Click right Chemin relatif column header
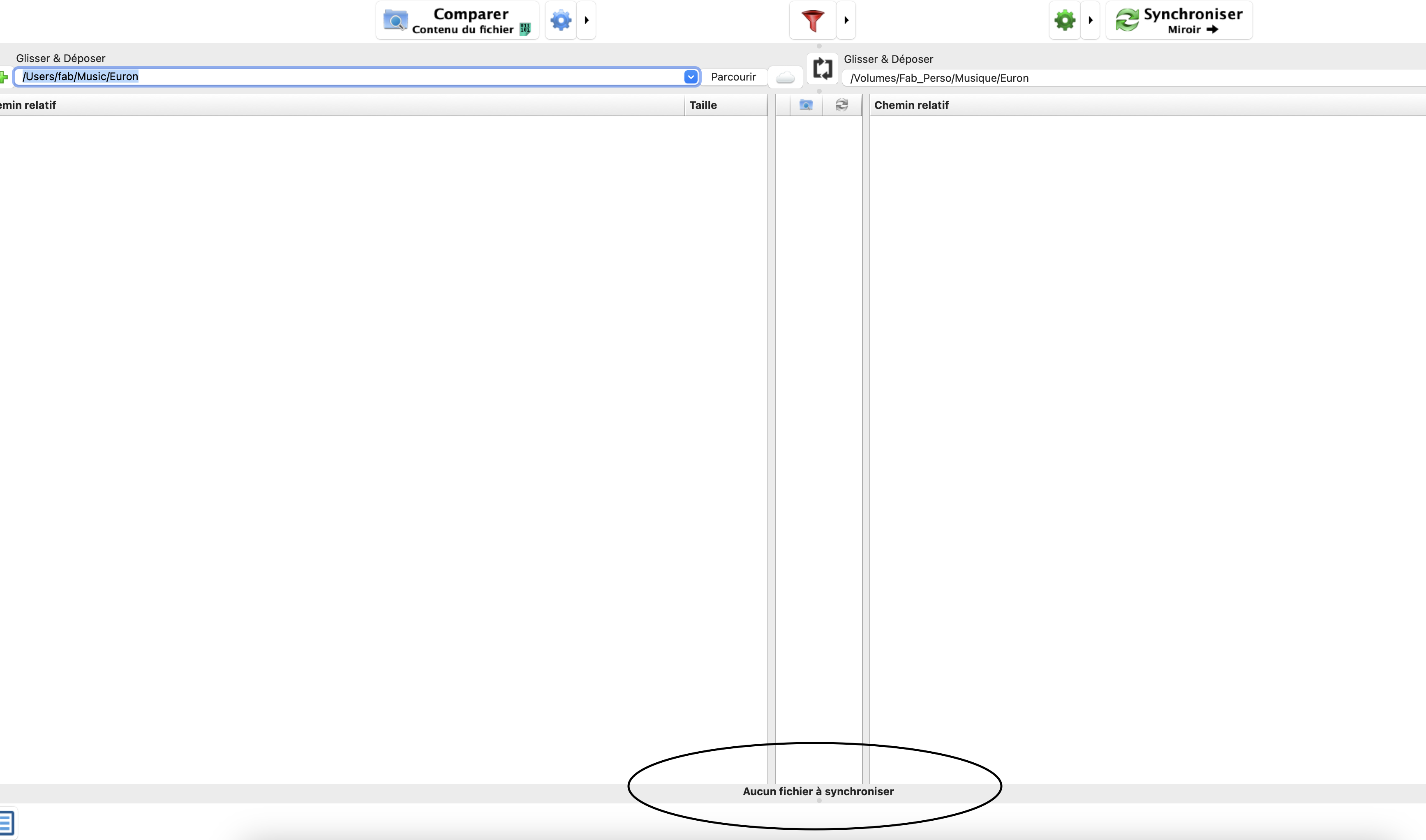This screenshot has height=840, width=1426. pyautogui.click(x=1147, y=105)
